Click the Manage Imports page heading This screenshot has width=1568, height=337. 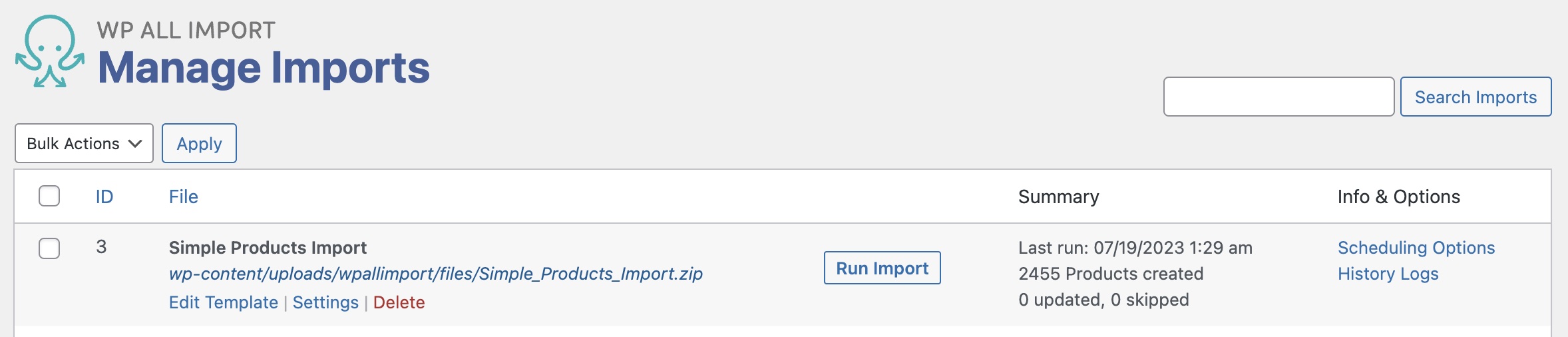(x=264, y=68)
